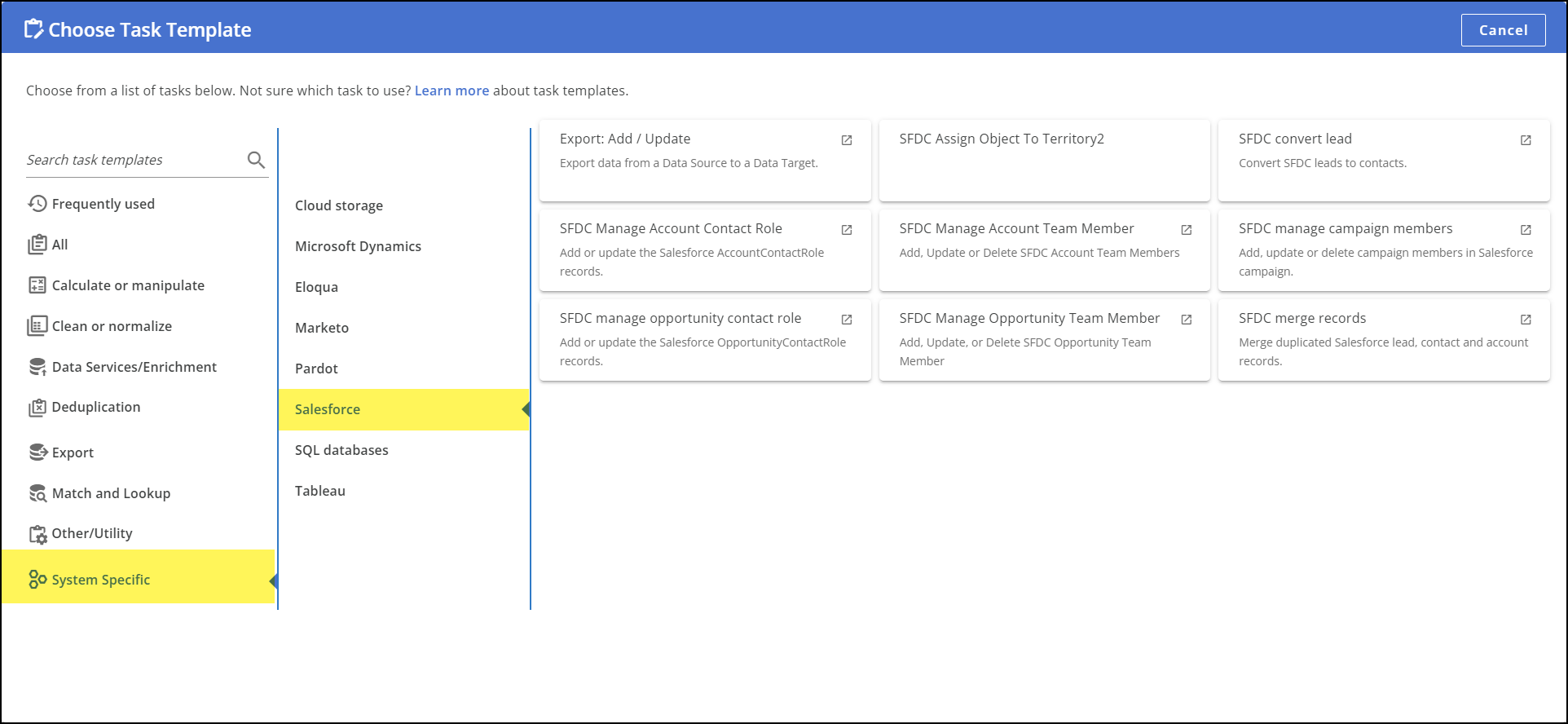This screenshot has width=1568, height=724.
Task: Open Export: Add / Update external link icon
Action: pos(847,140)
